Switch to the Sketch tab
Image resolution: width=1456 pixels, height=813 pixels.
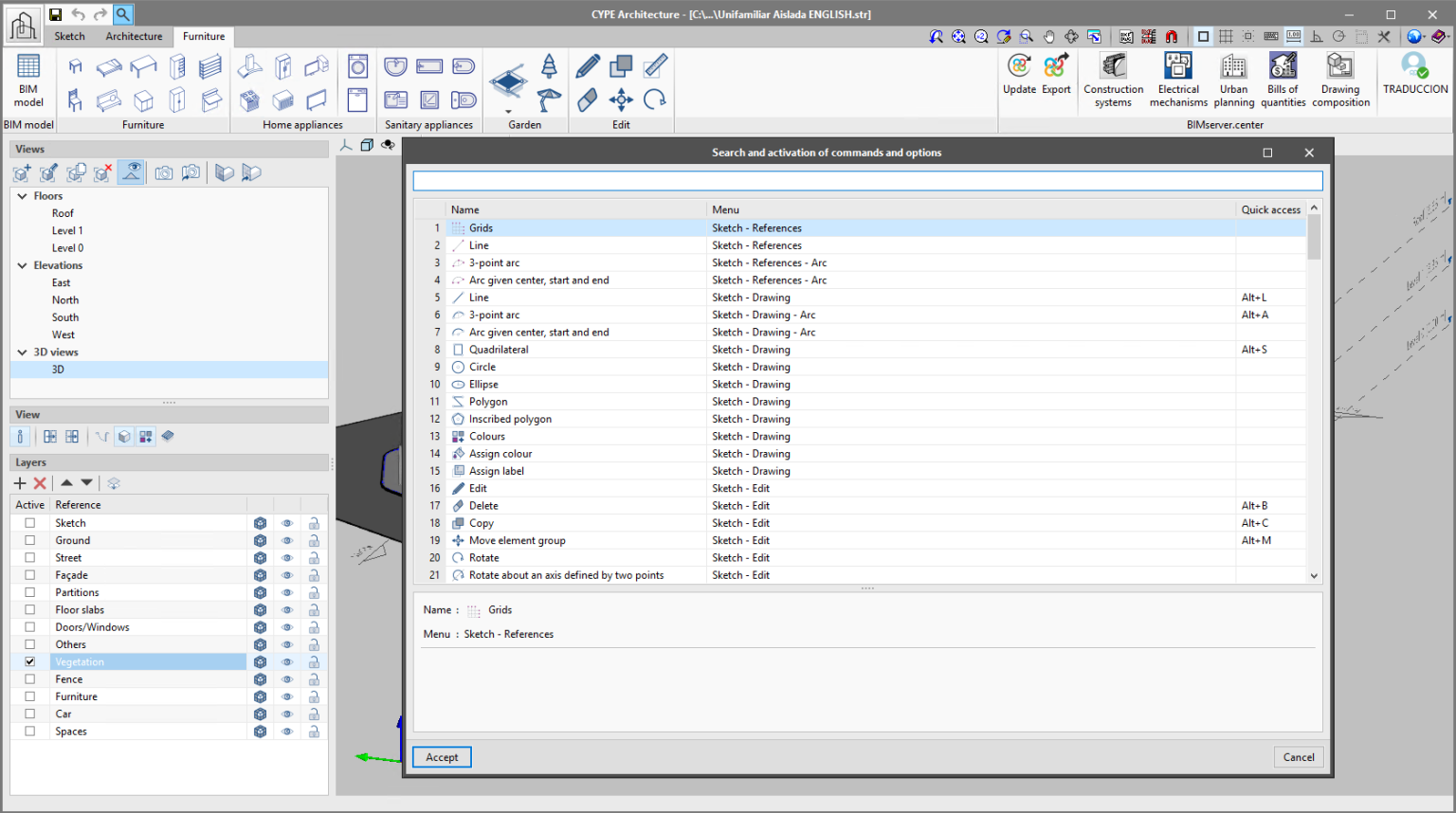coord(69,36)
